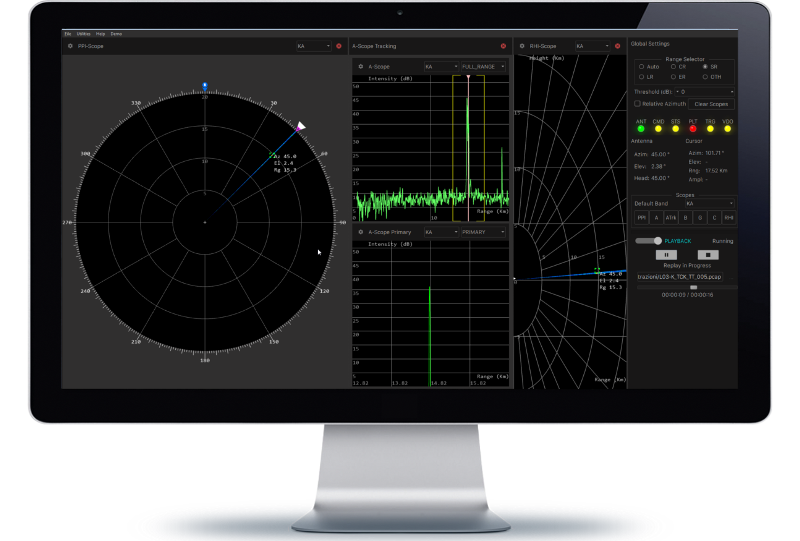Click the yellow STS status indicator
The width and height of the screenshot is (800, 541).
tap(676, 129)
